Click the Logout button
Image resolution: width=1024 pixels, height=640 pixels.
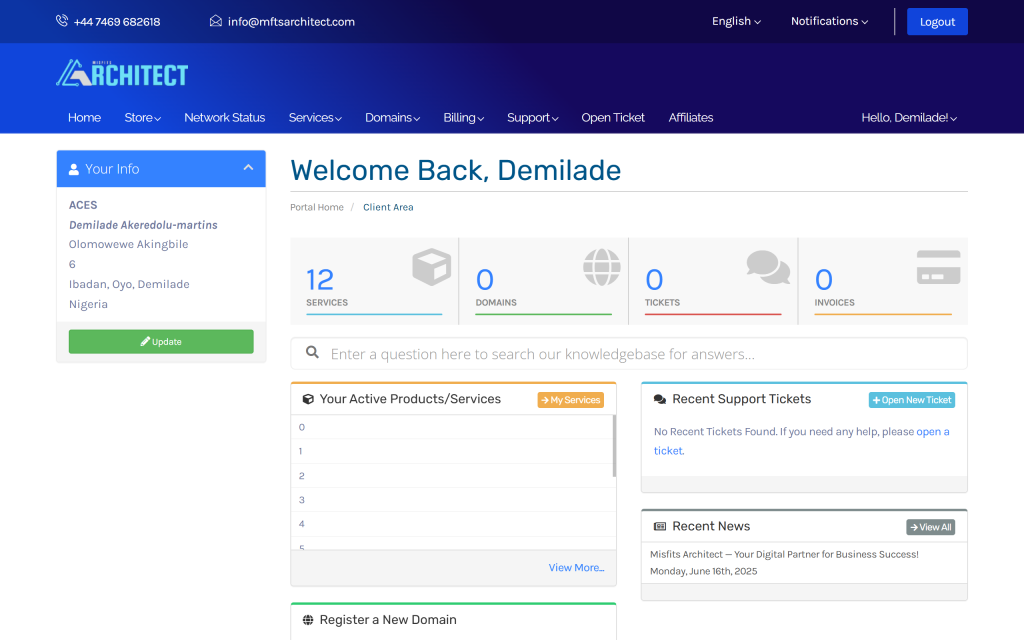tap(937, 22)
